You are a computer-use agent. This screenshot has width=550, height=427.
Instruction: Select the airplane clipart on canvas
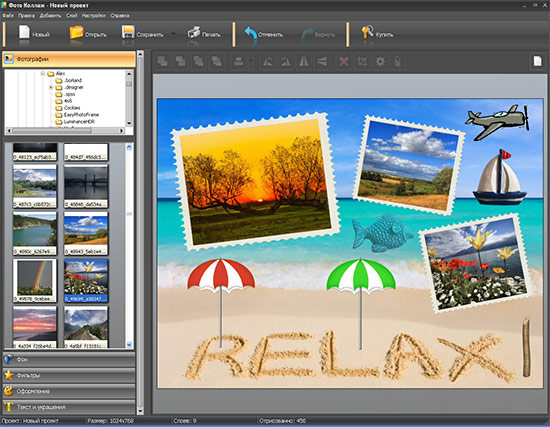(498, 122)
